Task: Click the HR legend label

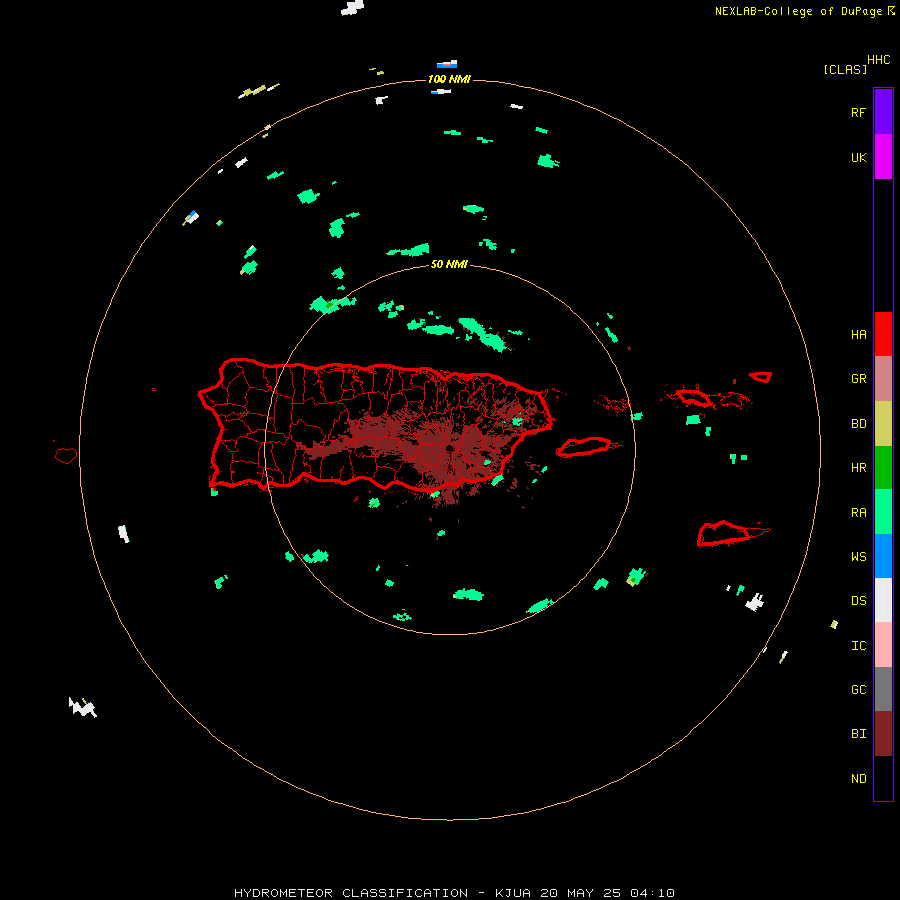Action: tap(858, 467)
